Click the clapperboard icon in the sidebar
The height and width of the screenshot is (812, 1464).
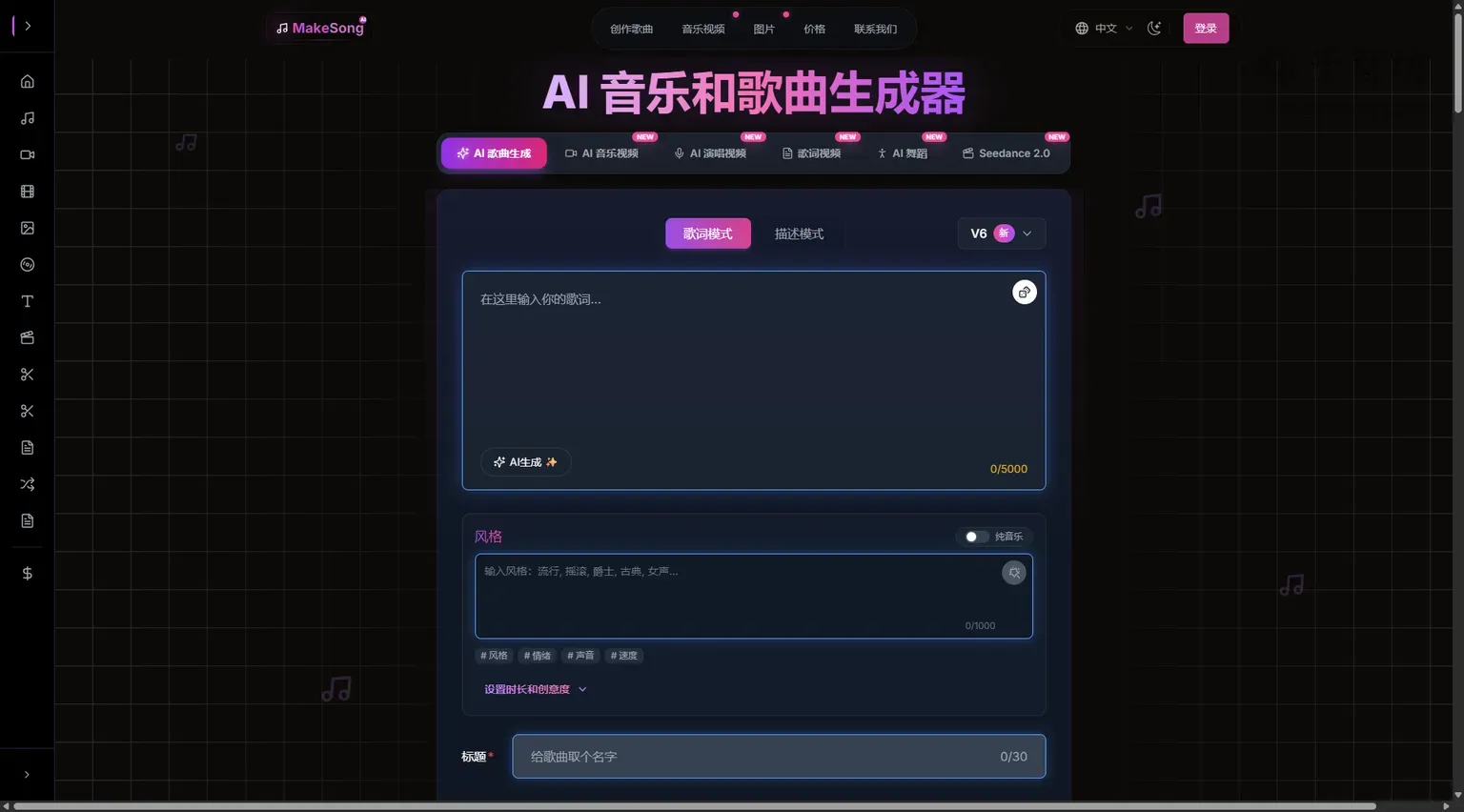(28, 337)
